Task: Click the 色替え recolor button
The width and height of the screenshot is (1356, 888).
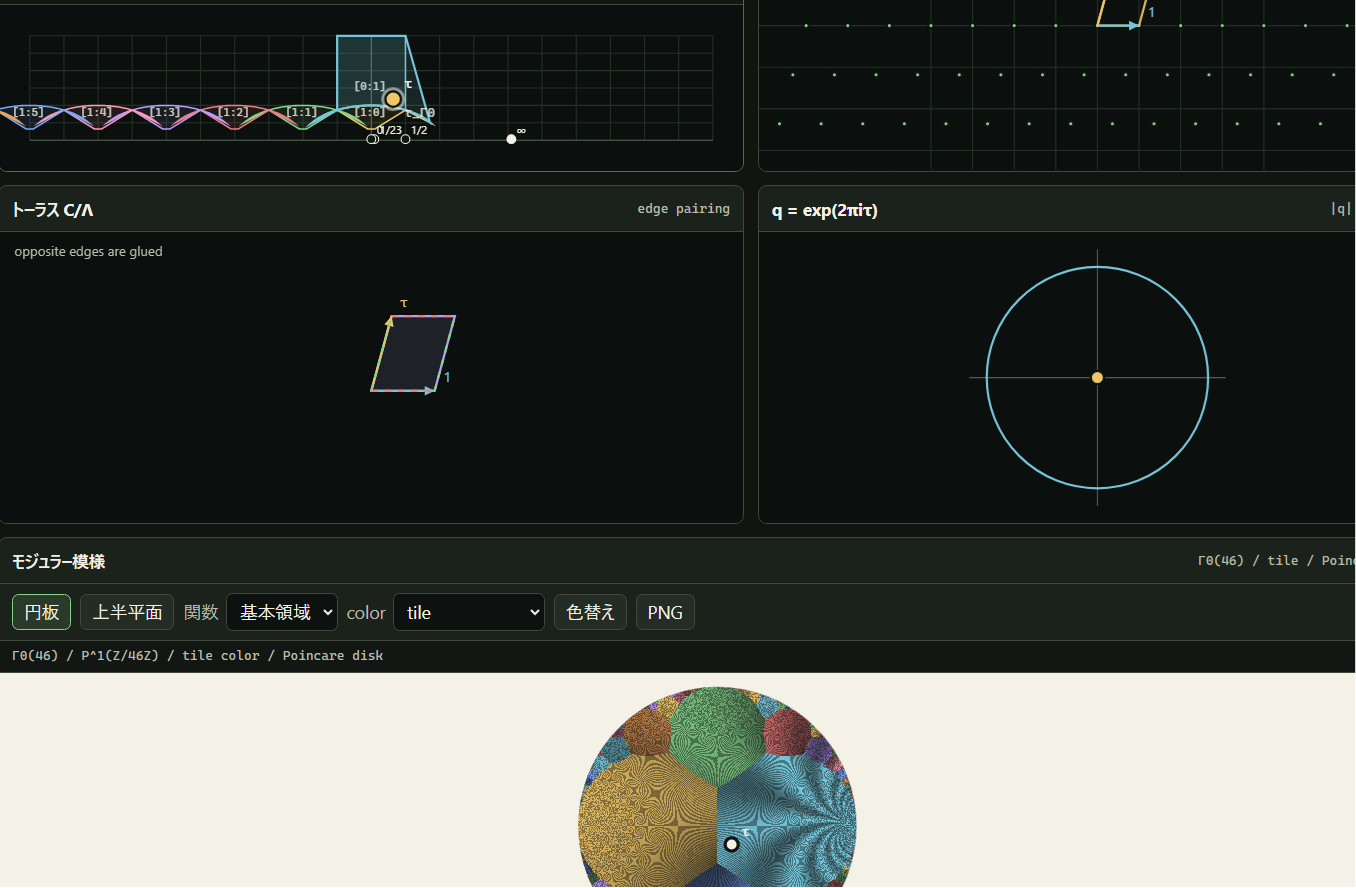Action: [x=591, y=612]
